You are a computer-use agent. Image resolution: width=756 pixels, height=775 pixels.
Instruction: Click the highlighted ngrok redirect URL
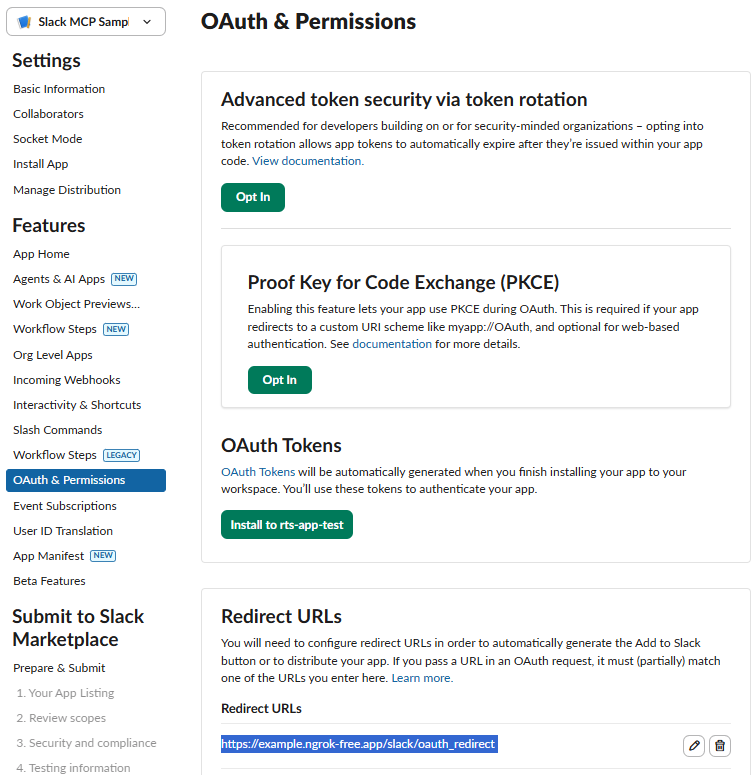[358, 744]
